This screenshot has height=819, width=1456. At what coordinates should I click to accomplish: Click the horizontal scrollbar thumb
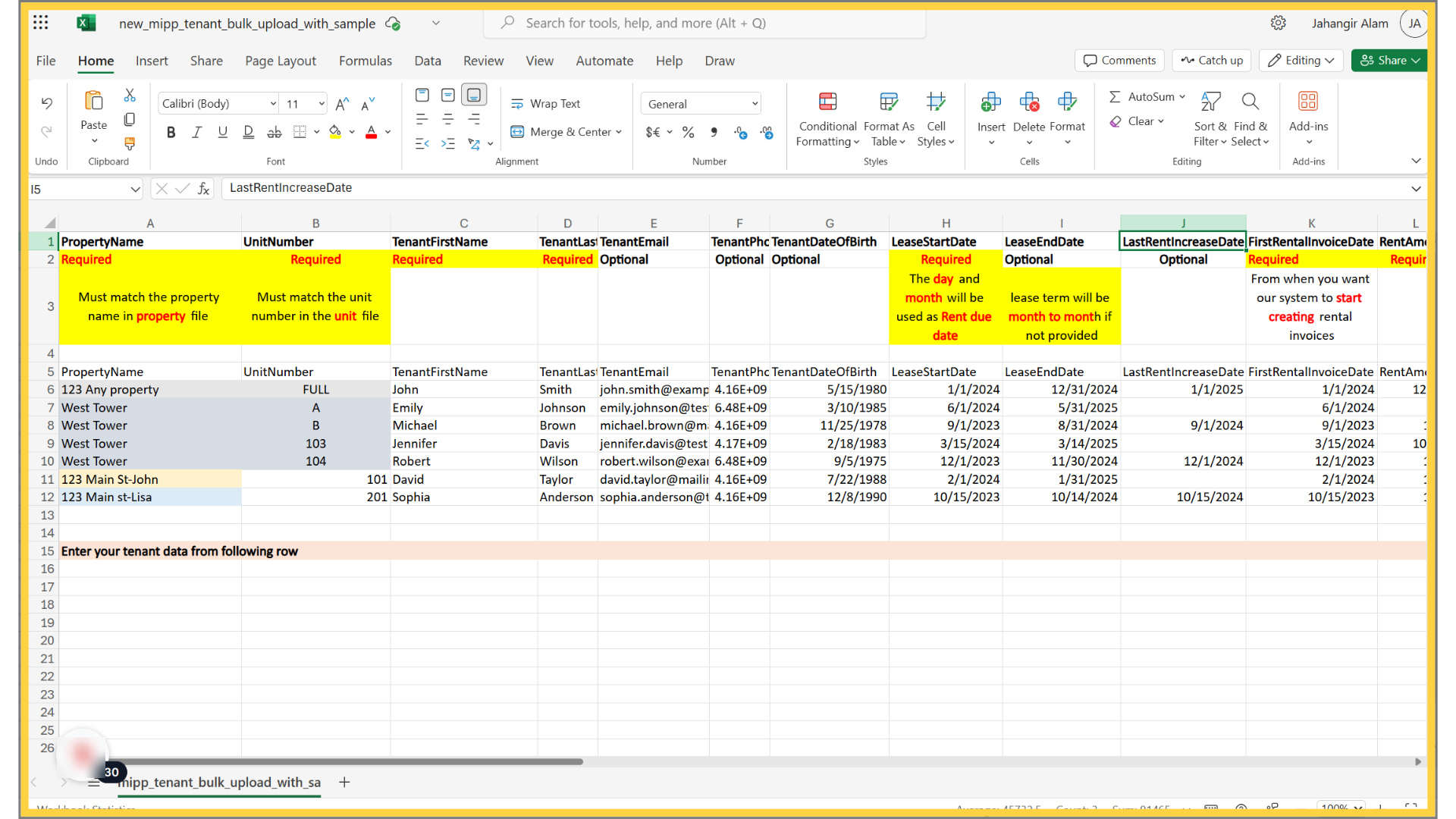pyautogui.click(x=345, y=761)
